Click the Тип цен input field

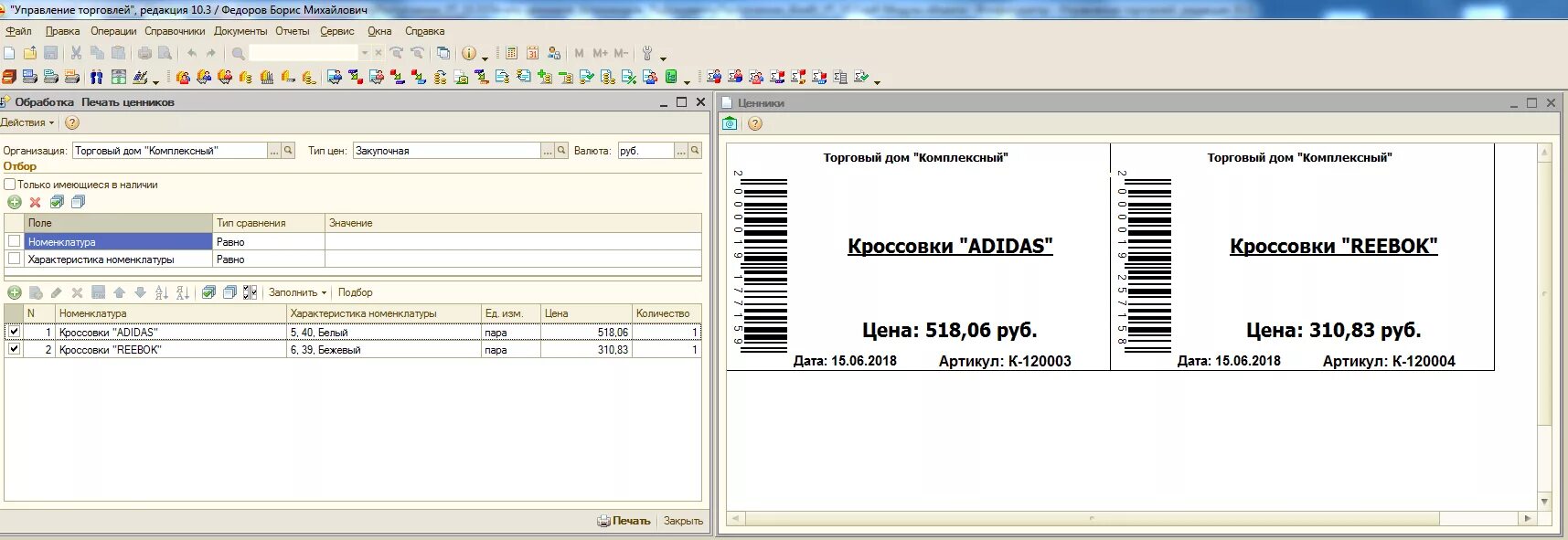click(447, 151)
